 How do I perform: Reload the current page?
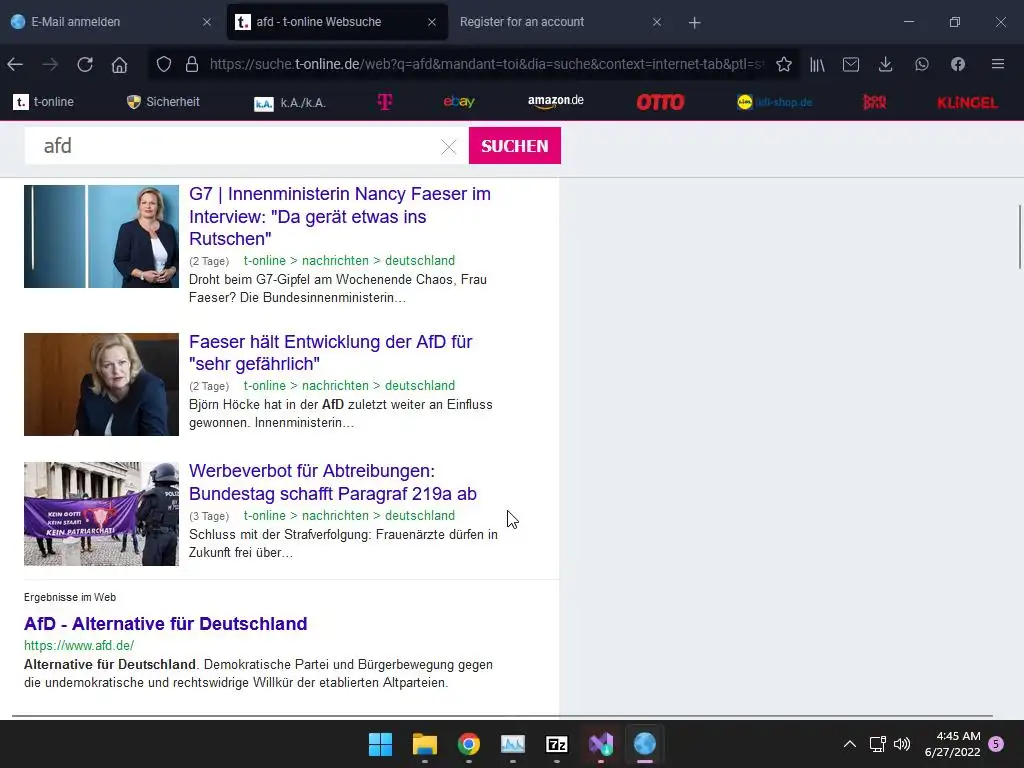(x=85, y=64)
